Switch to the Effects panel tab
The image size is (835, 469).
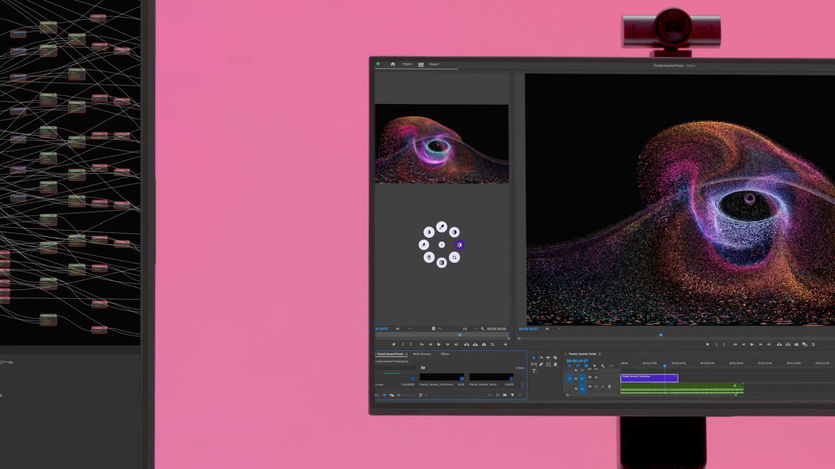445,354
